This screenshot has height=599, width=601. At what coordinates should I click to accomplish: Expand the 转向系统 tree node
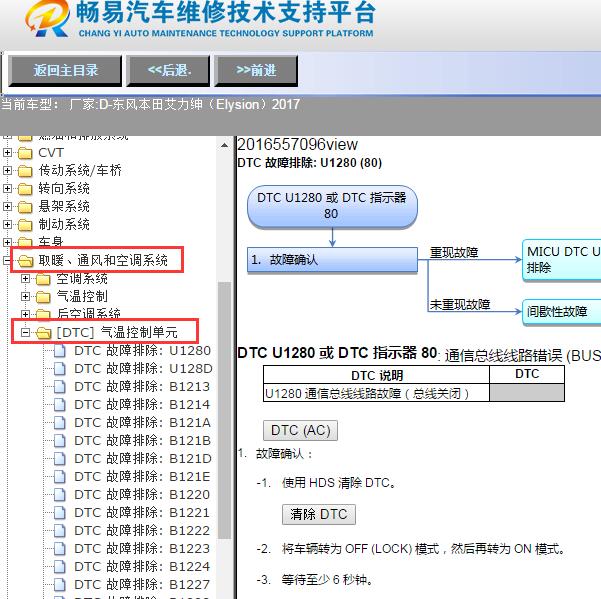(7, 188)
